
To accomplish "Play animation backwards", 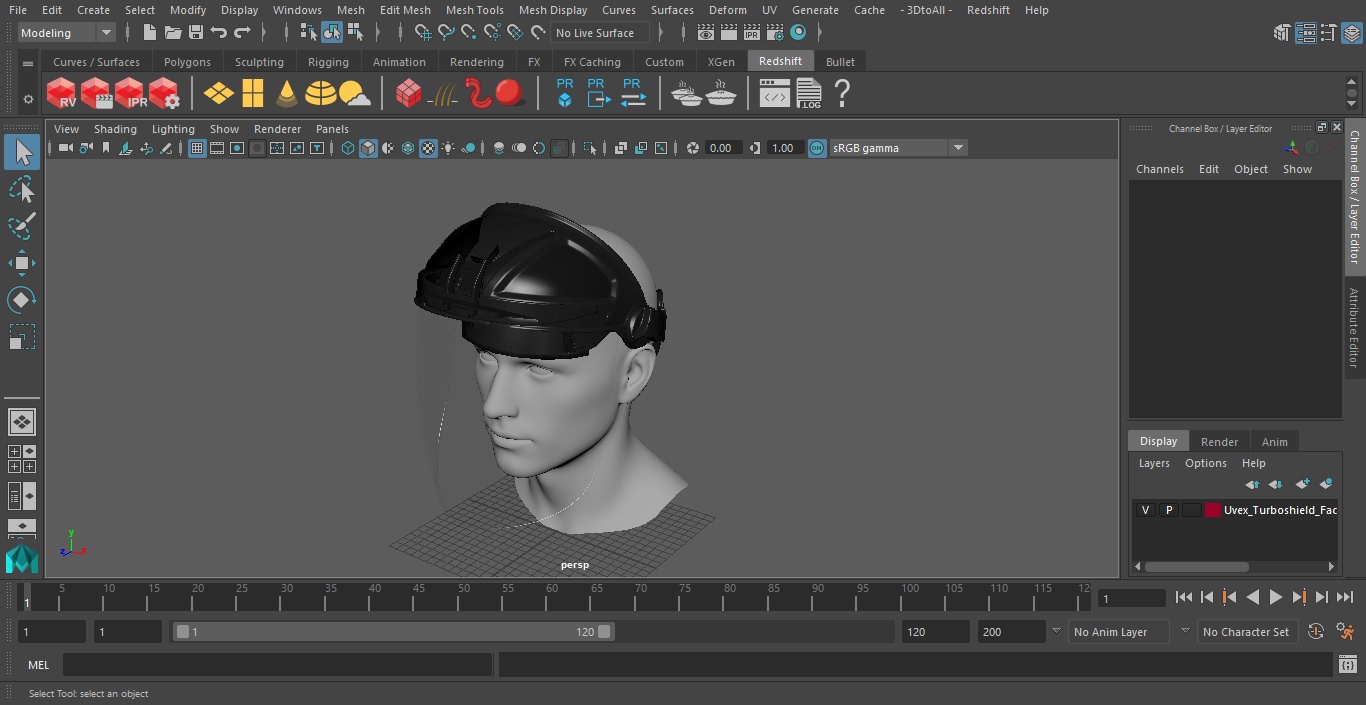I will click(x=1252, y=597).
